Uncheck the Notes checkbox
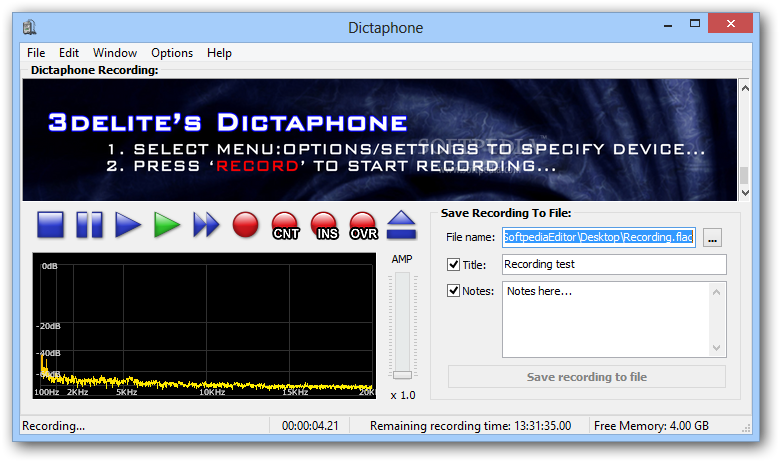780x462 pixels. pos(453,290)
